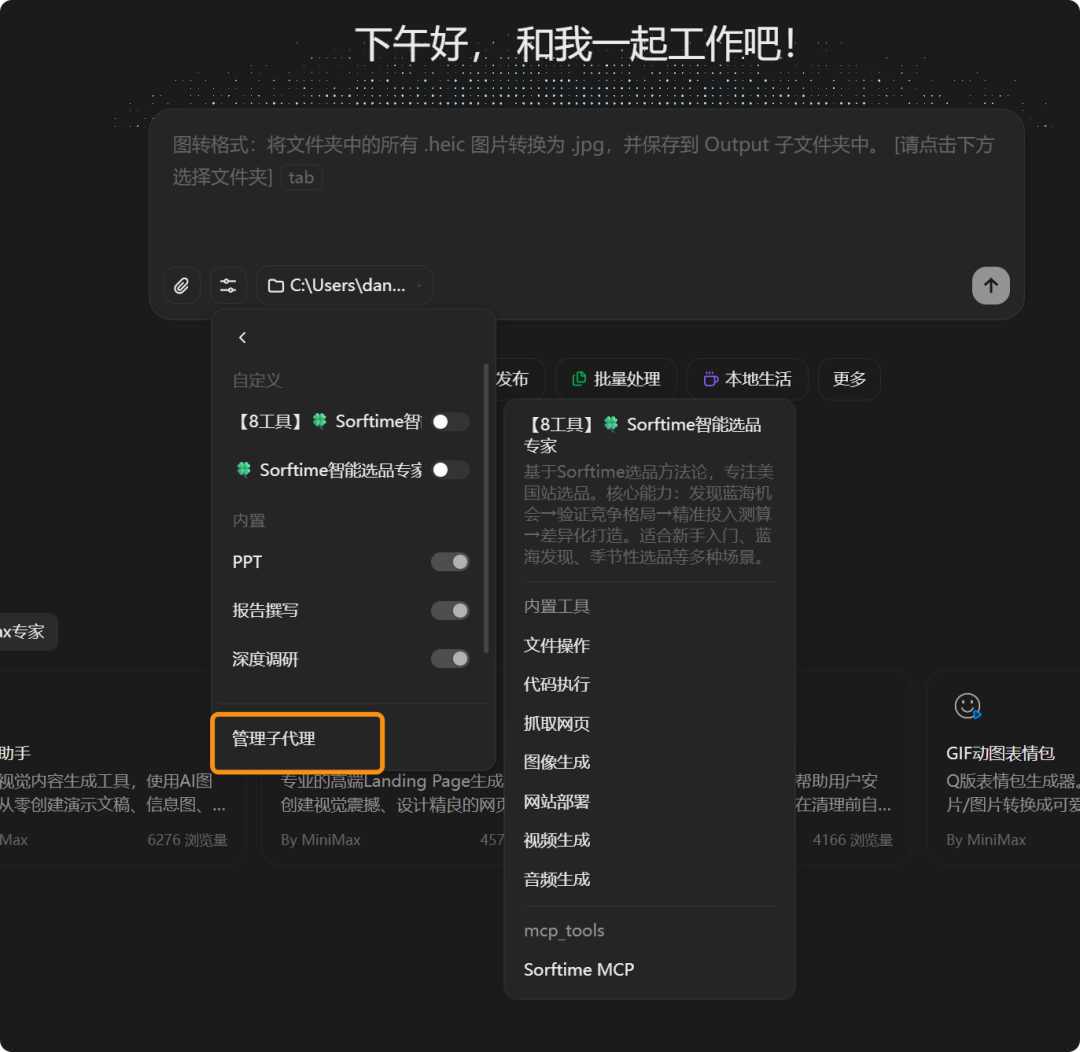Open the settings sliders icon beside attachment
The width and height of the screenshot is (1080, 1052).
(x=228, y=285)
